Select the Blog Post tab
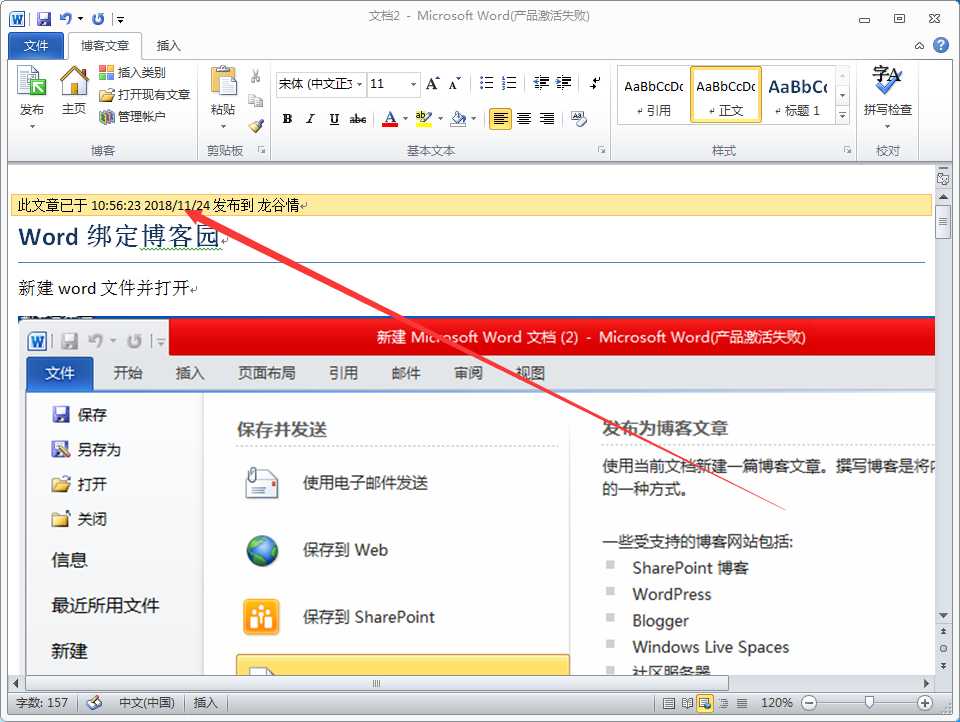This screenshot has width=960, height=722. tap(105, 46)
